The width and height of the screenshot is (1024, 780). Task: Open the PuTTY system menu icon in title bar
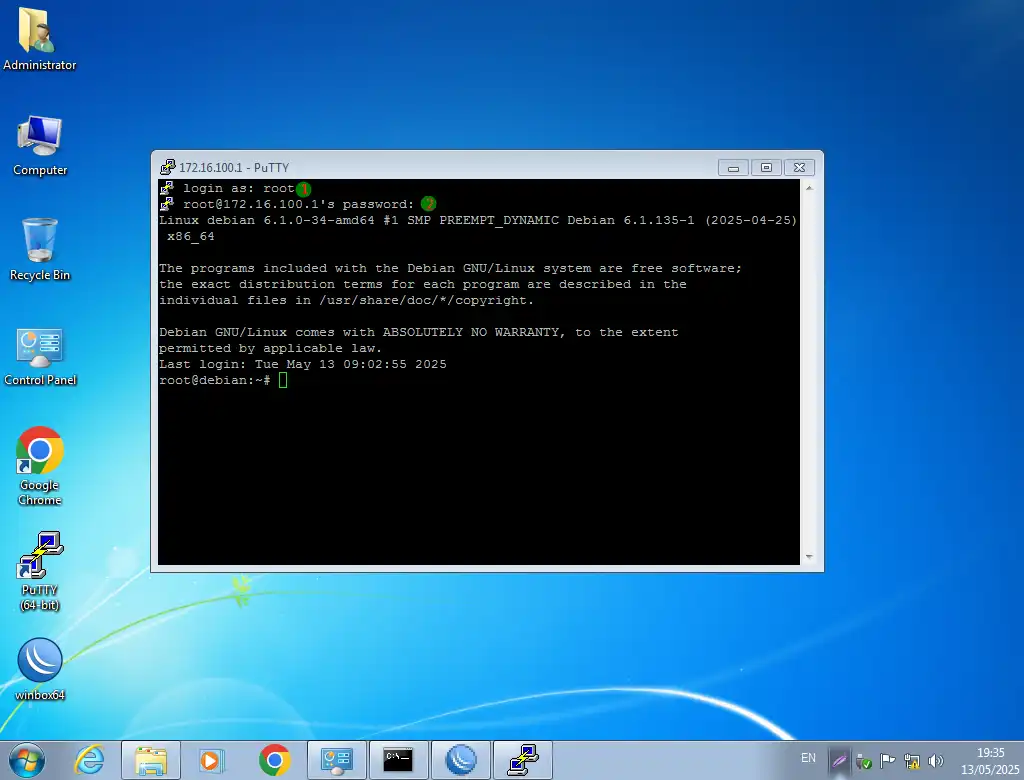[x=167, y=167]
